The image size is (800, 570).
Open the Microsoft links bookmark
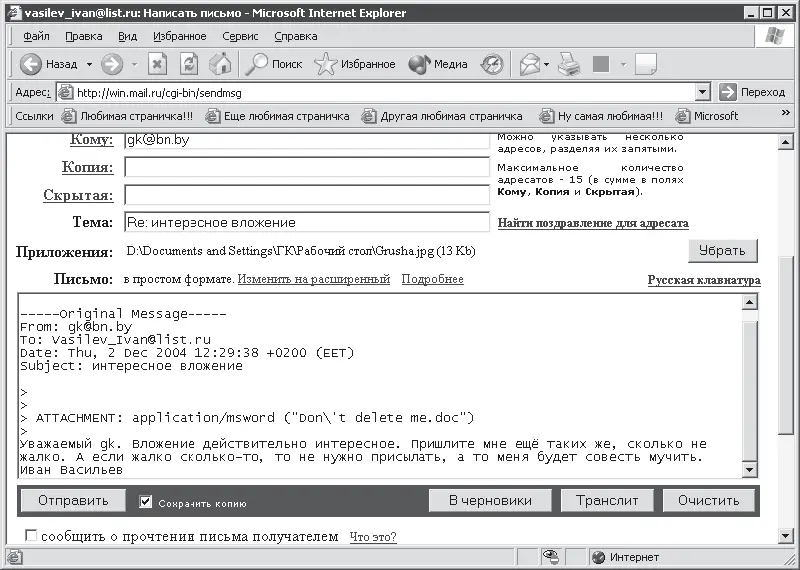[707, 116]
